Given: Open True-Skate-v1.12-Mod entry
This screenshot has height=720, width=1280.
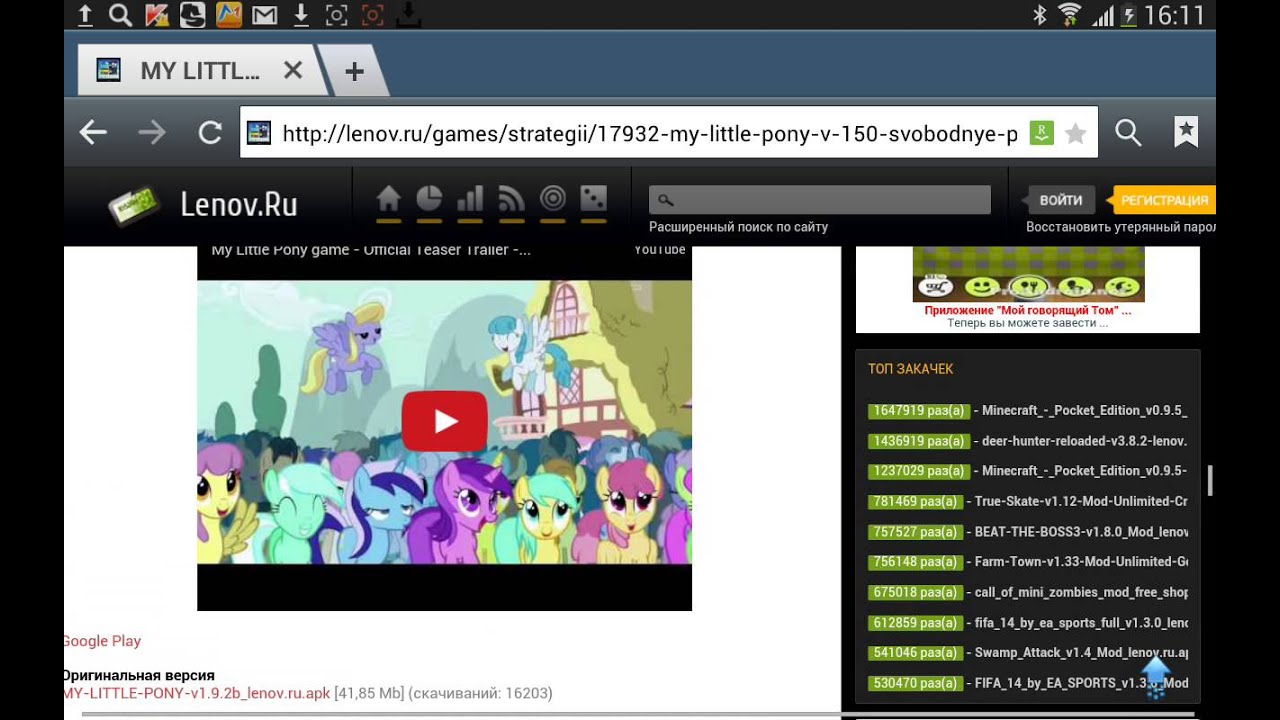Looking at the screenshot, I should tap(1028, 502).
